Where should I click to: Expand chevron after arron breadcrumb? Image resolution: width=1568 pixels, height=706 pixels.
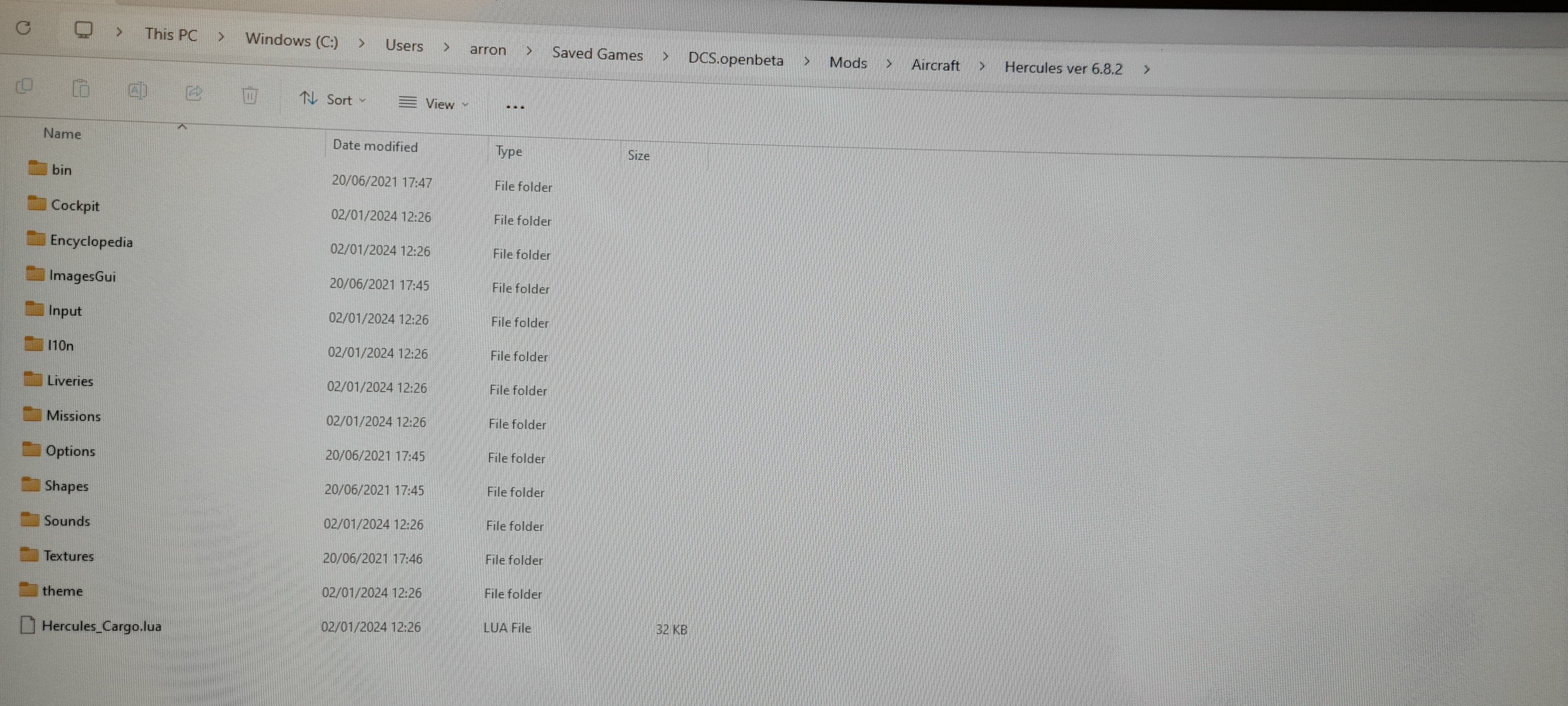tap(529, 51)
